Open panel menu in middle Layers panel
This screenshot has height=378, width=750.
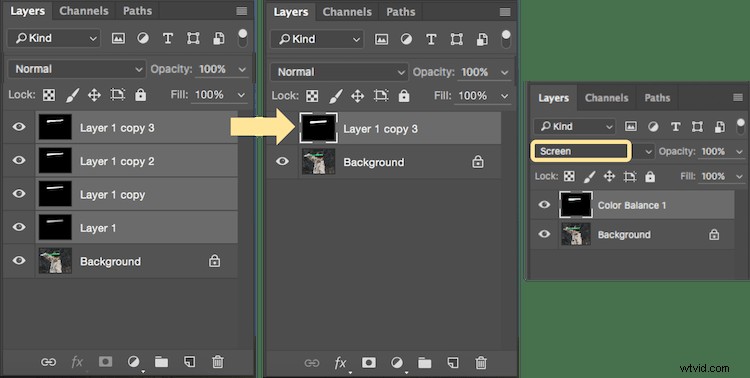(x=505, y=12)
